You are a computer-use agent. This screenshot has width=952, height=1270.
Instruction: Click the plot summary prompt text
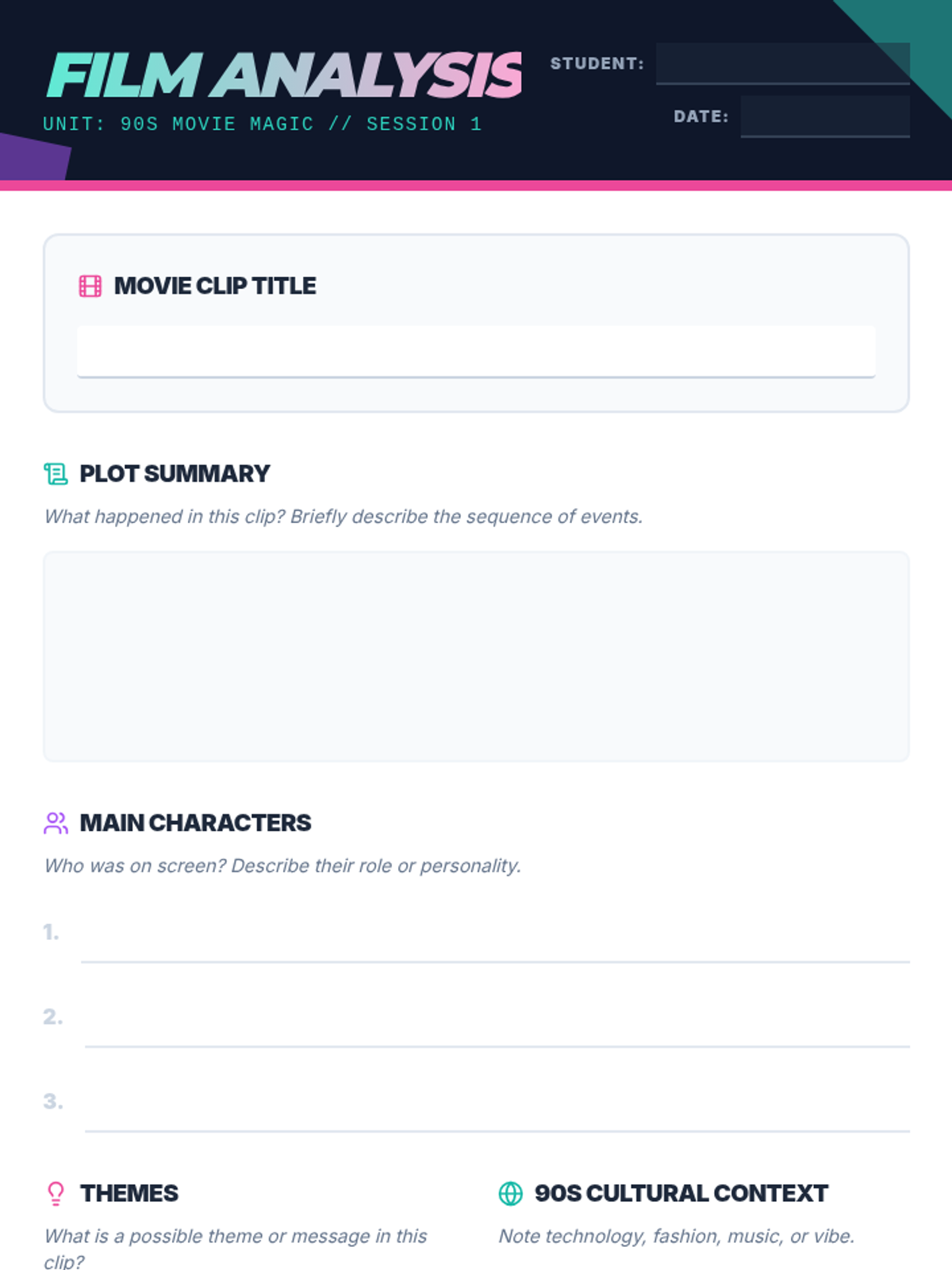point(344,517)
